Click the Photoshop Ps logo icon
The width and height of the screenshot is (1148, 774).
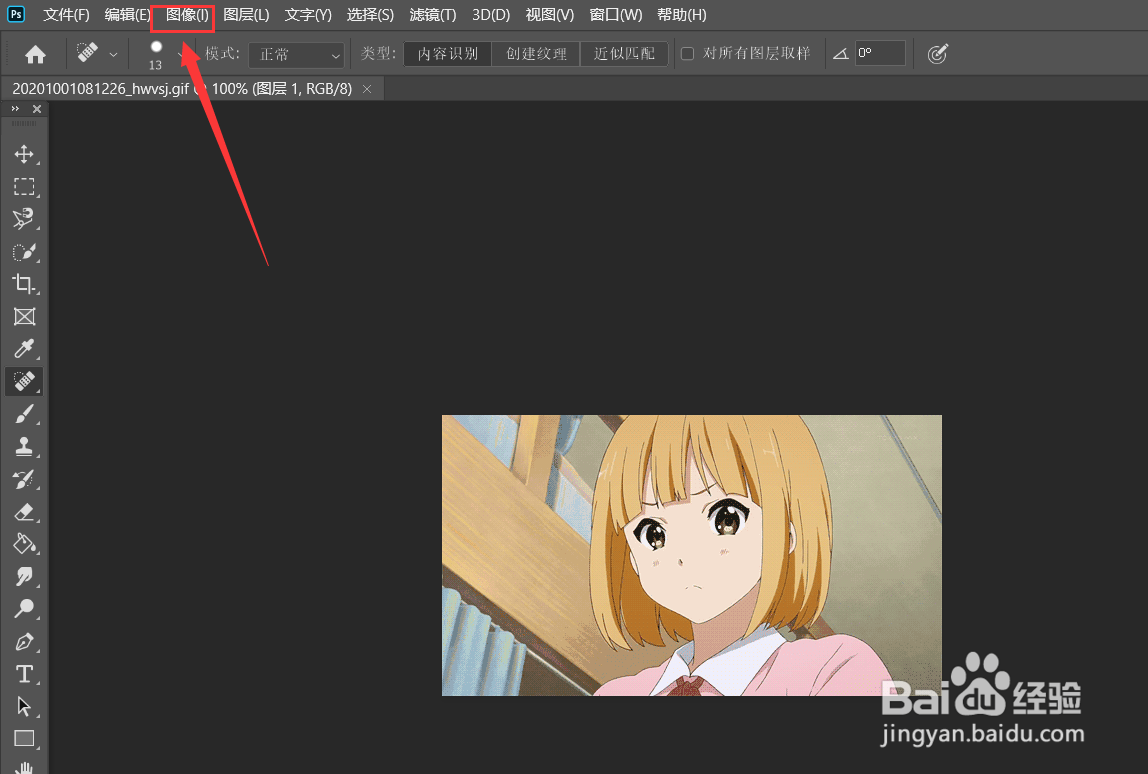tap(15, 14)
